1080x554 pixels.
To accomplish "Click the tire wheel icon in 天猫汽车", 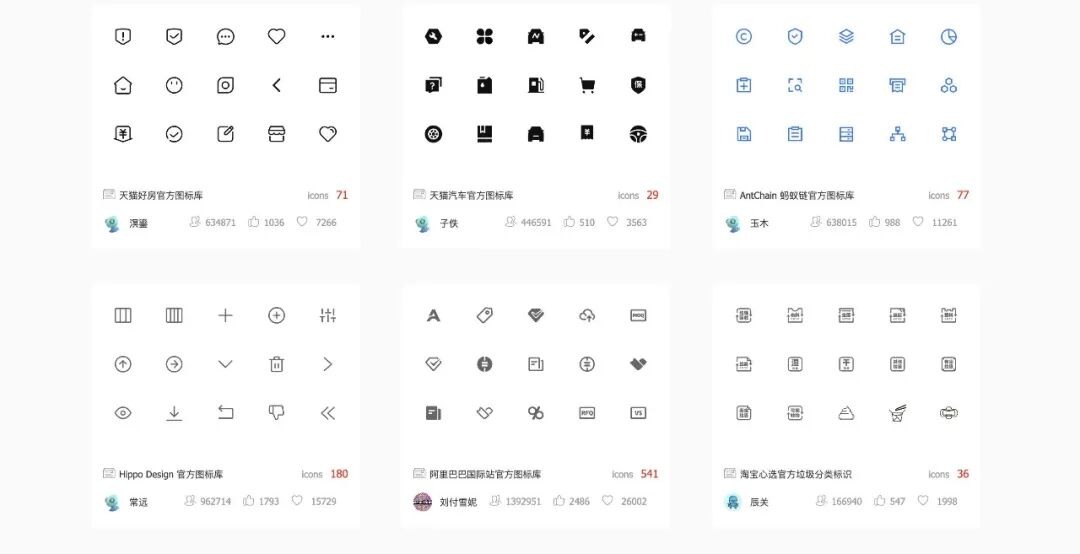I will (x=433, y=134).
